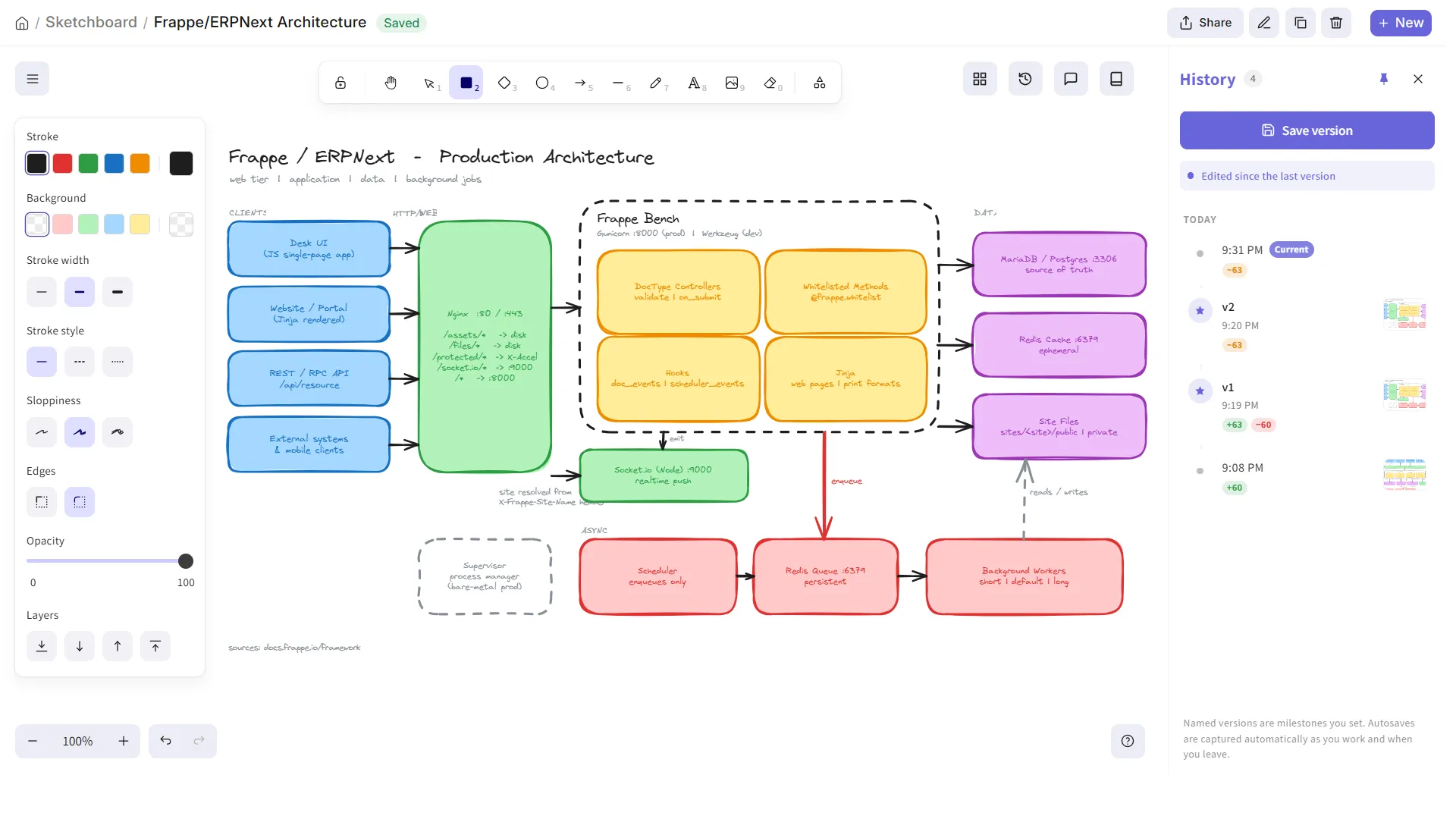Pick the light yellow background color
Viewport: 1456px width, 819px height.
click(140, 224)
